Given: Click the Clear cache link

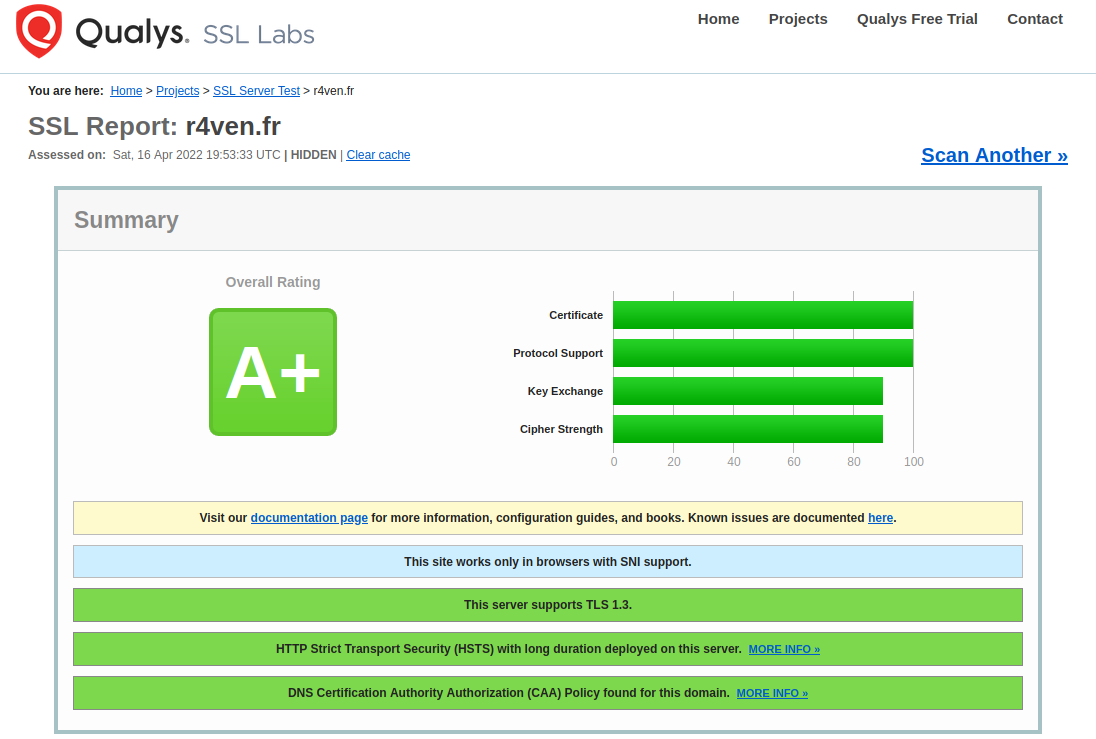Looking at the screenshot, I should 378,155.
